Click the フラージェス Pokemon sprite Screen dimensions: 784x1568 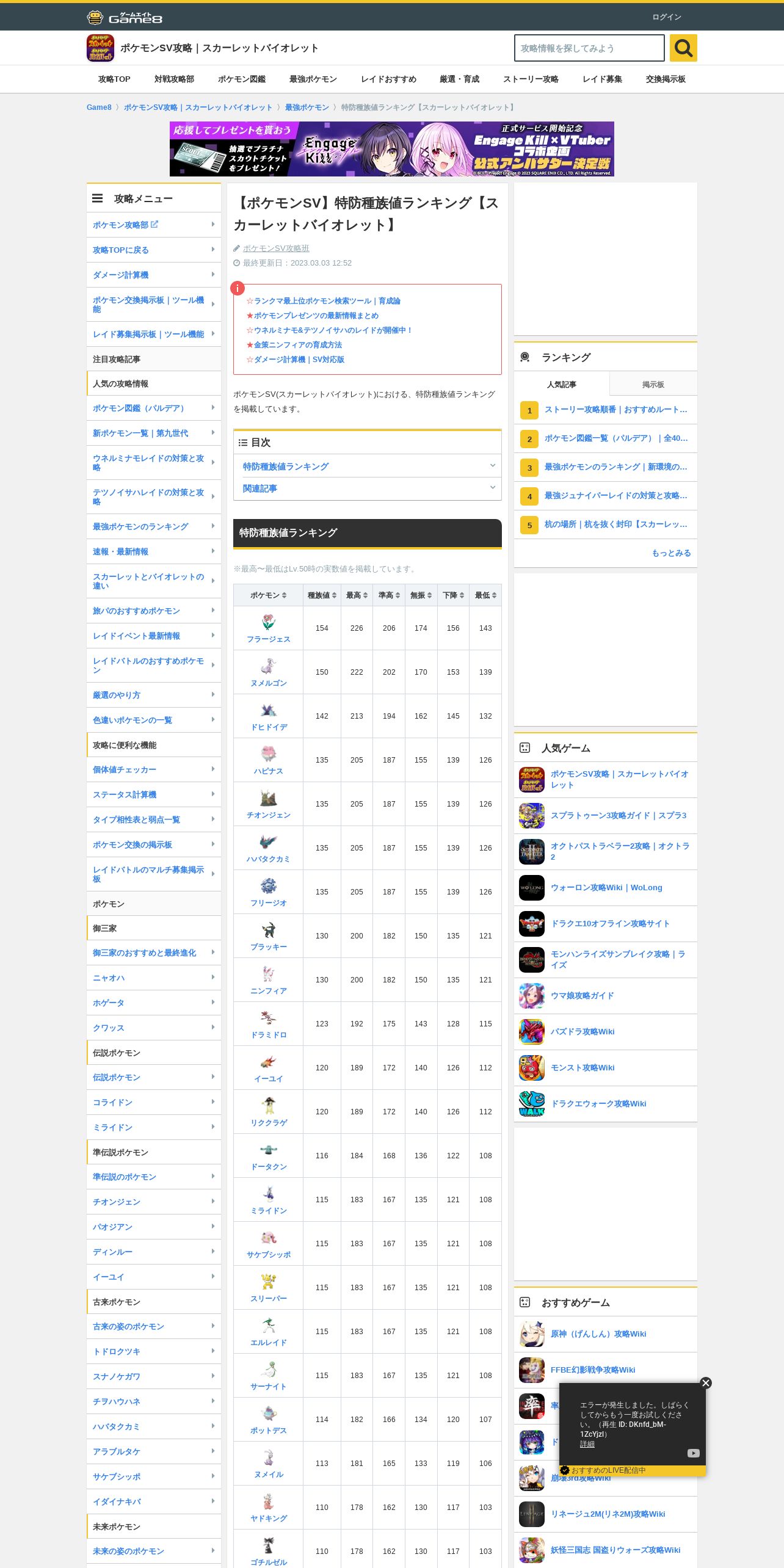(x=269, y=622)
